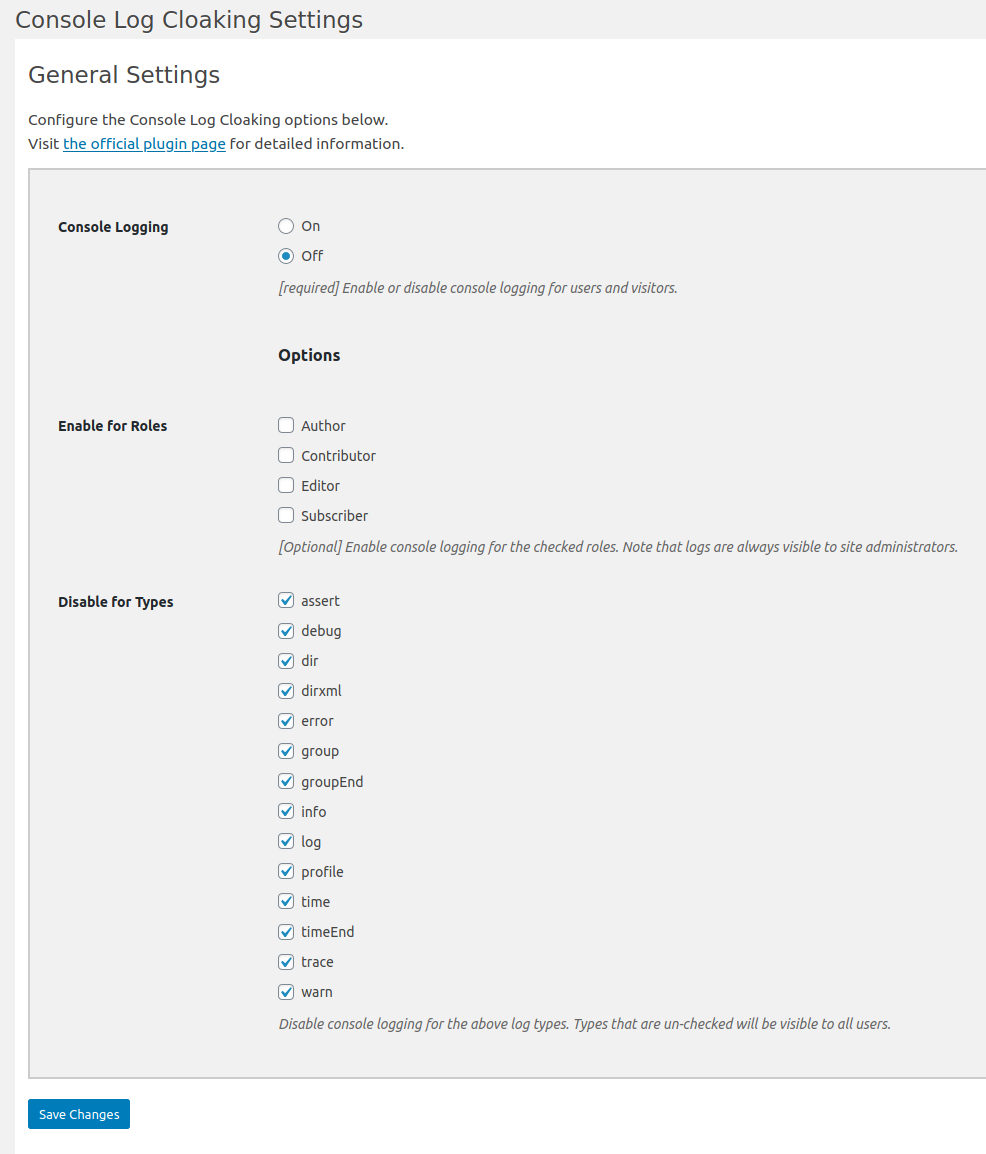986x1154 pixels.
Task: Enable console logging for Author role
Action: 286,426
